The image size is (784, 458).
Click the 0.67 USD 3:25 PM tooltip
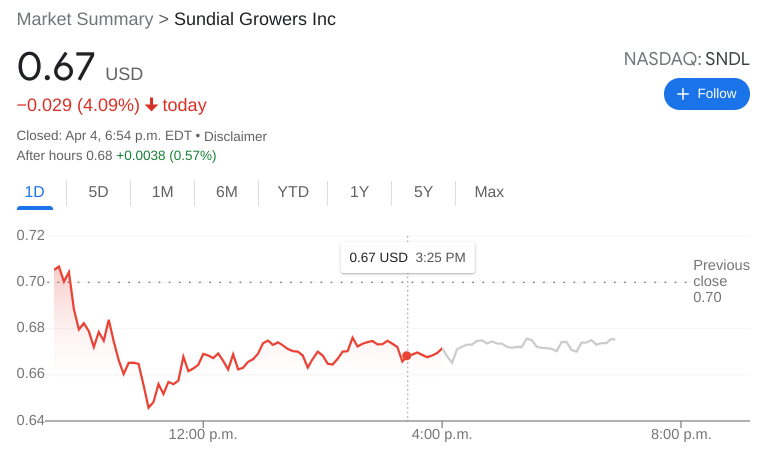pyautogui.click(x=407, y=258)
